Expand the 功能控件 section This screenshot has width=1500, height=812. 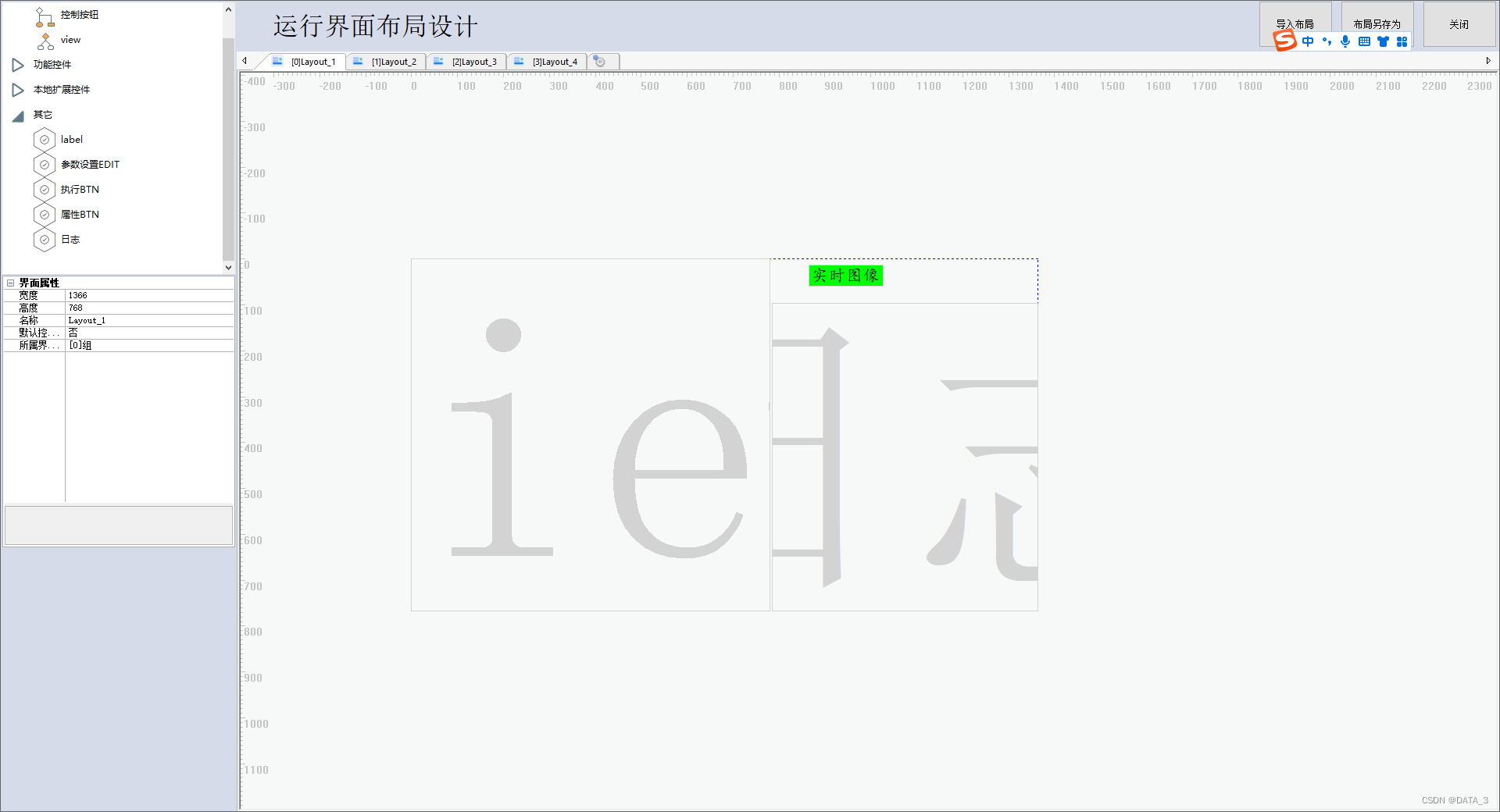tap(18, 65)
